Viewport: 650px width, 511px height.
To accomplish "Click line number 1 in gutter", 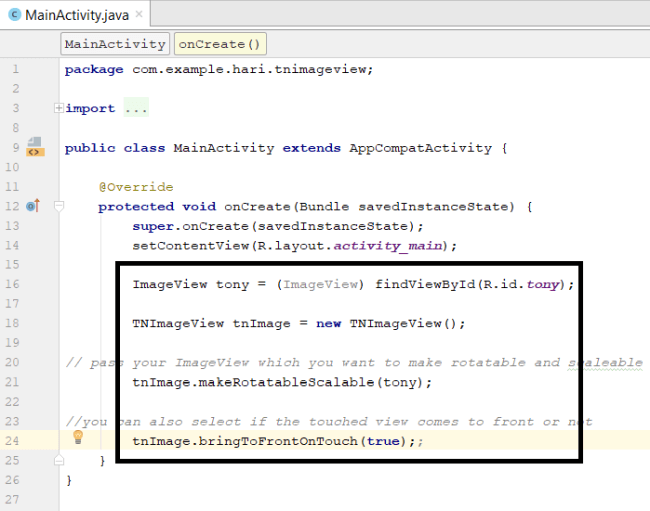I will (15, 69).
